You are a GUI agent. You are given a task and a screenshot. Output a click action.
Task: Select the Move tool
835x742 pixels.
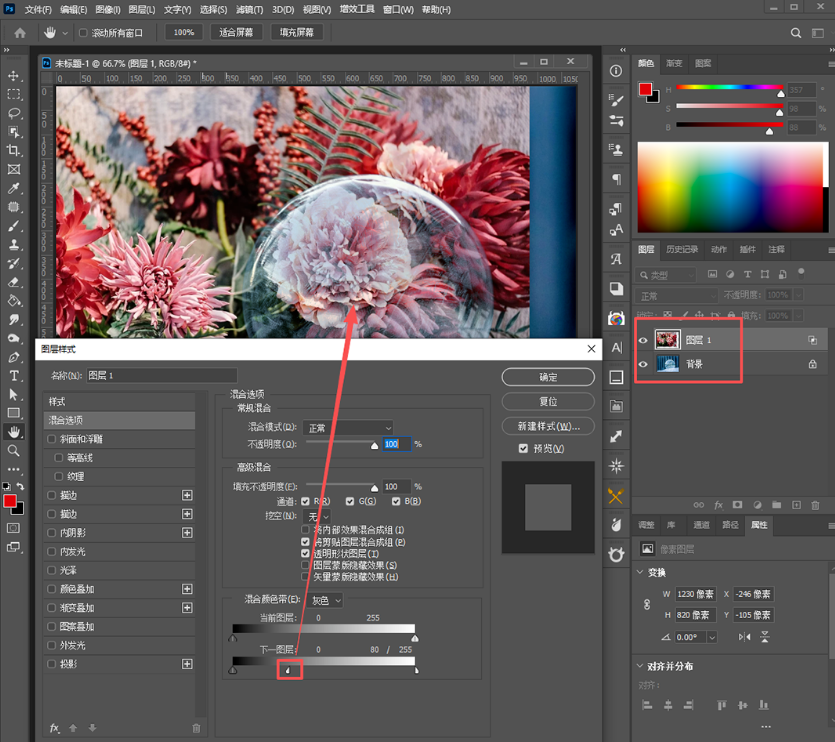point(14,76)
